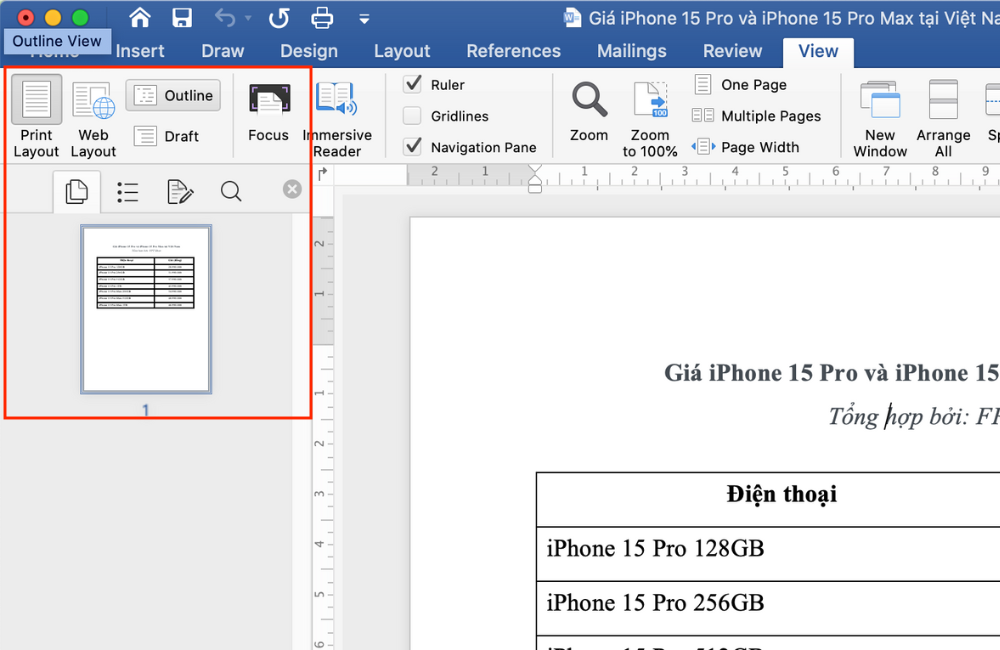Click the 'Tổng hợp bởi' subtitle line
The width and height of the screenshot is (1000, 650).
coord(914,417)
